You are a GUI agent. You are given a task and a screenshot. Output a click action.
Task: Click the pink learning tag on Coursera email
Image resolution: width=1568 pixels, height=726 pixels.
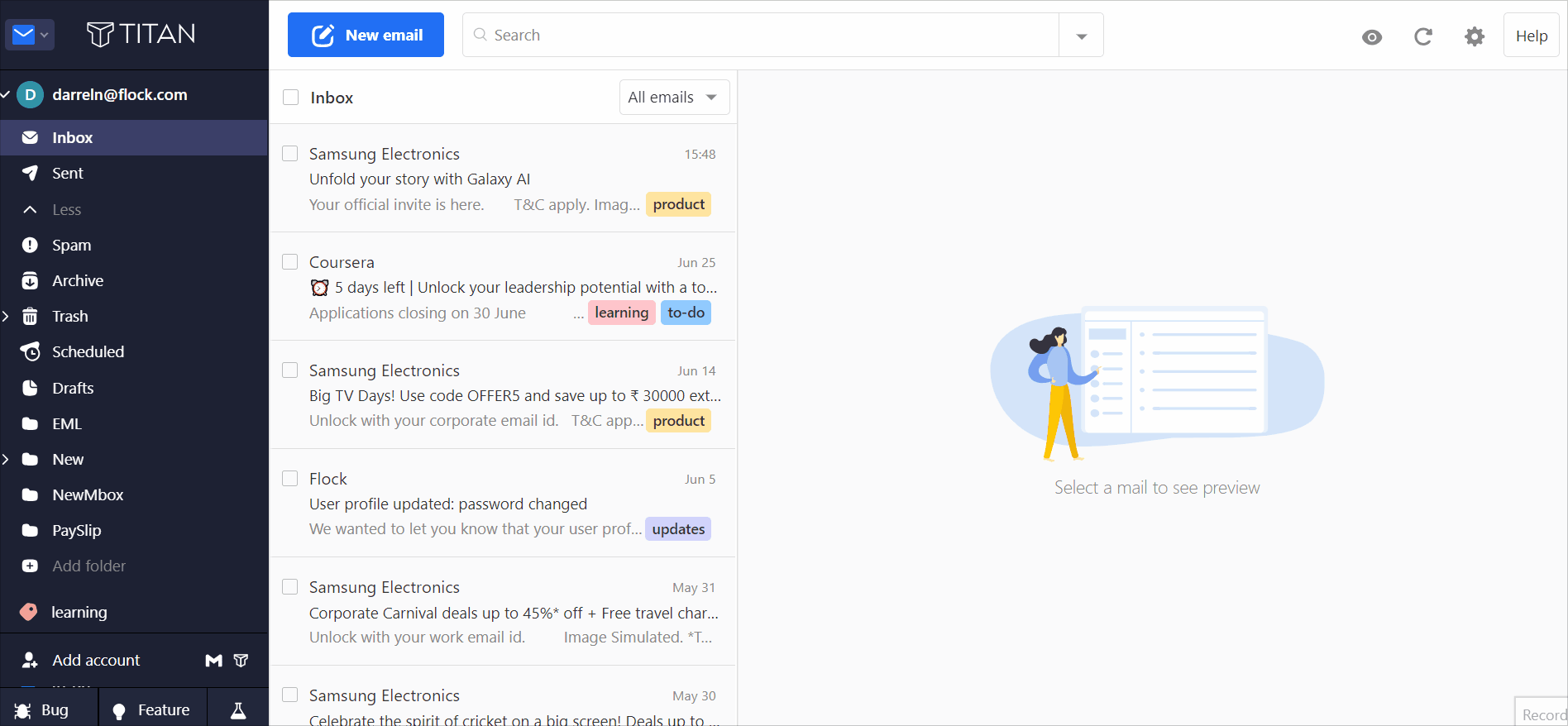(x=622, y=313)
